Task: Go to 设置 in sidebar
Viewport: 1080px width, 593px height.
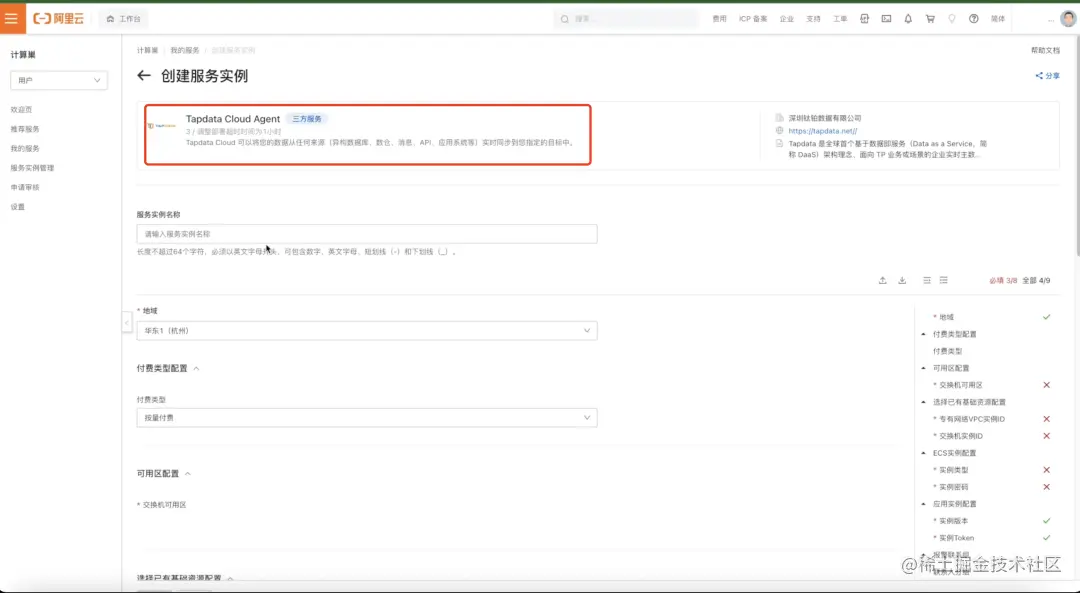Action: [x=18, y=207]
